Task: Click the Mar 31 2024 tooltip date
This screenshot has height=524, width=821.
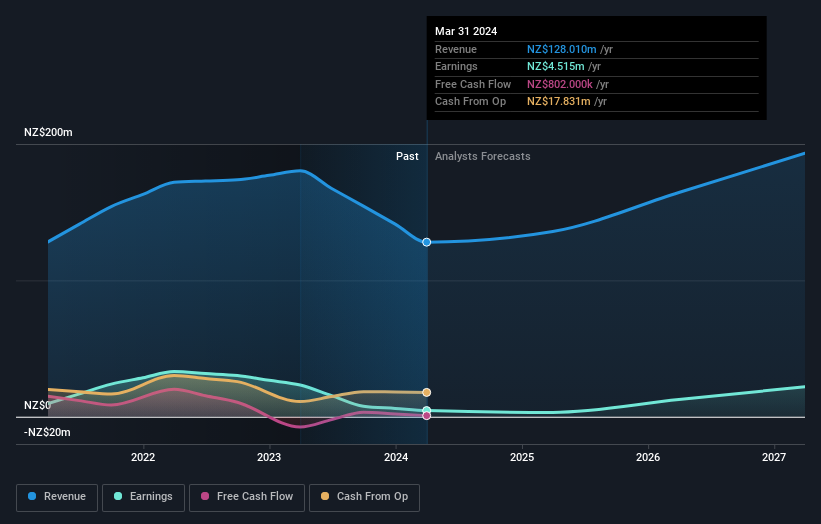Action: tap(466, 31)
